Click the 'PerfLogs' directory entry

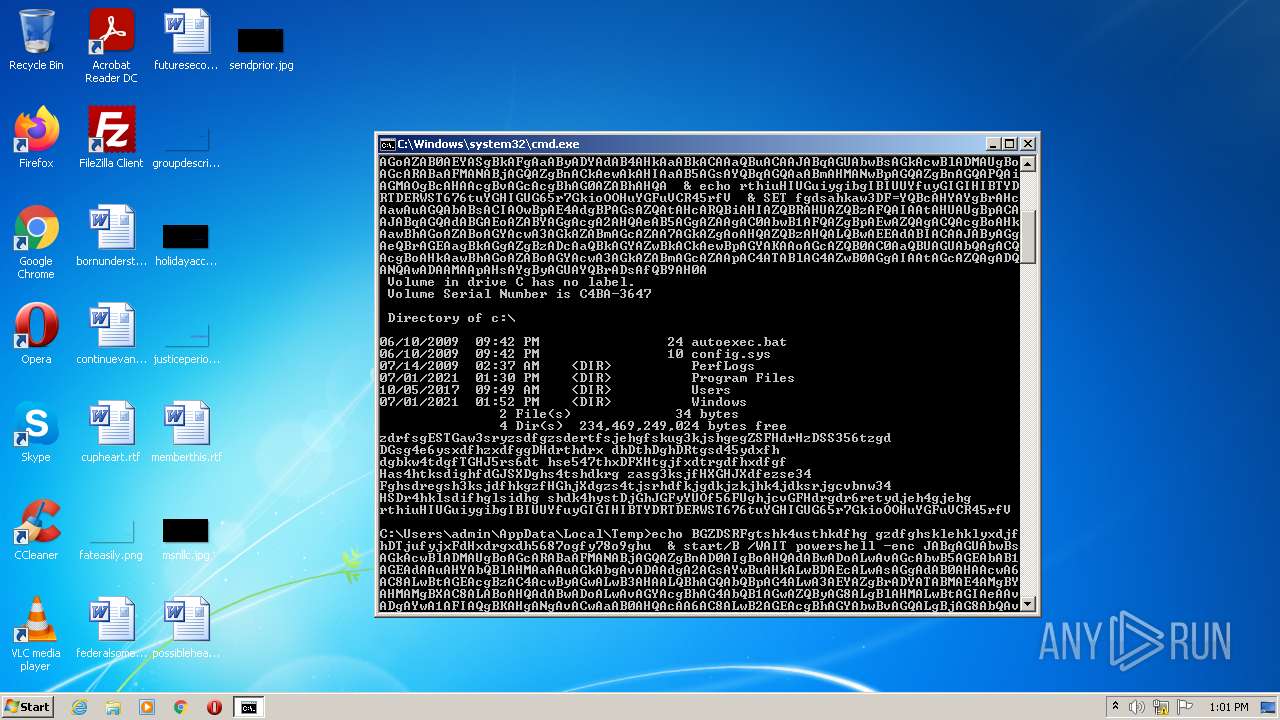coord(723,366)
